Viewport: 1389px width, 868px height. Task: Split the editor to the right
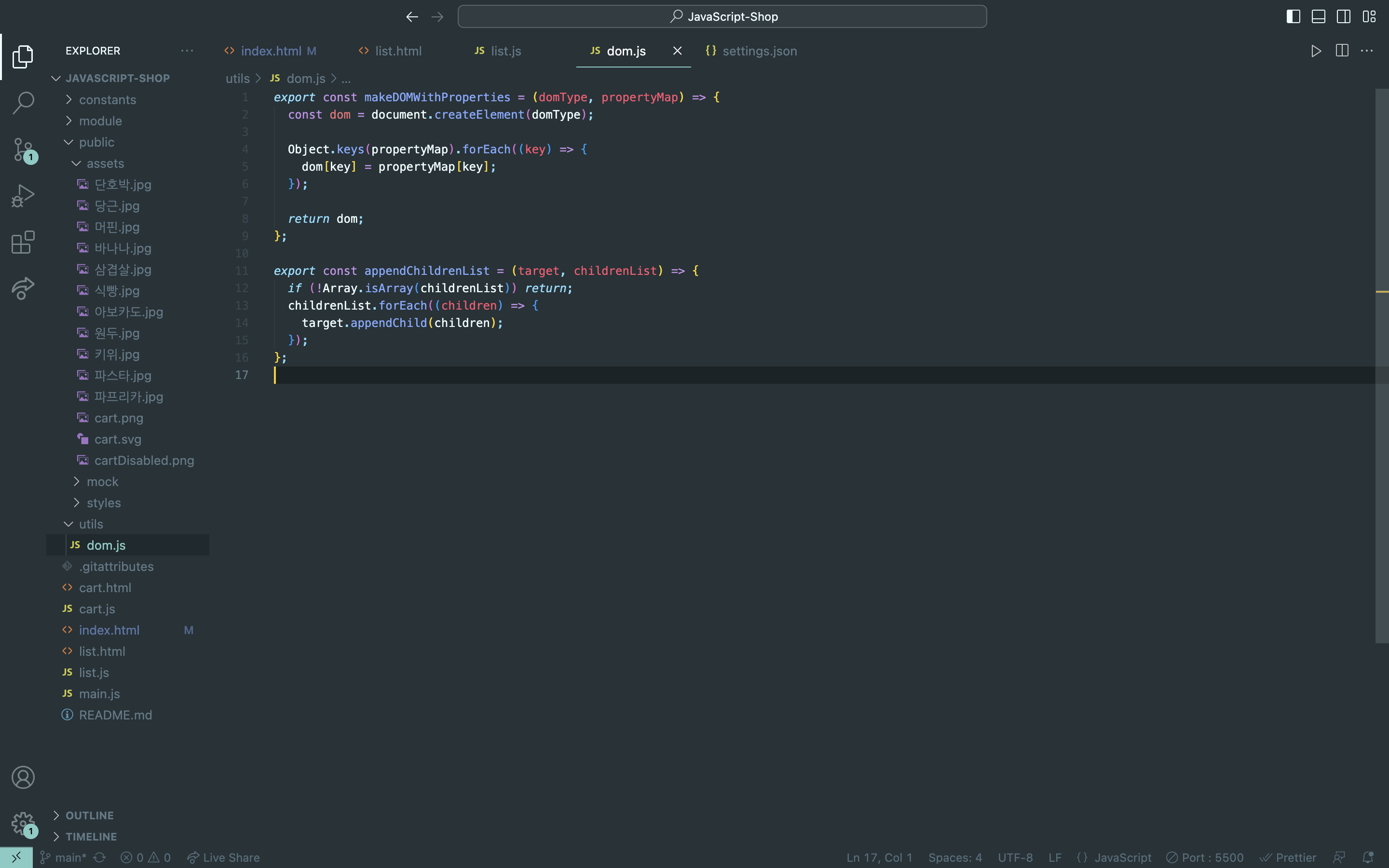pos(1342,51)
